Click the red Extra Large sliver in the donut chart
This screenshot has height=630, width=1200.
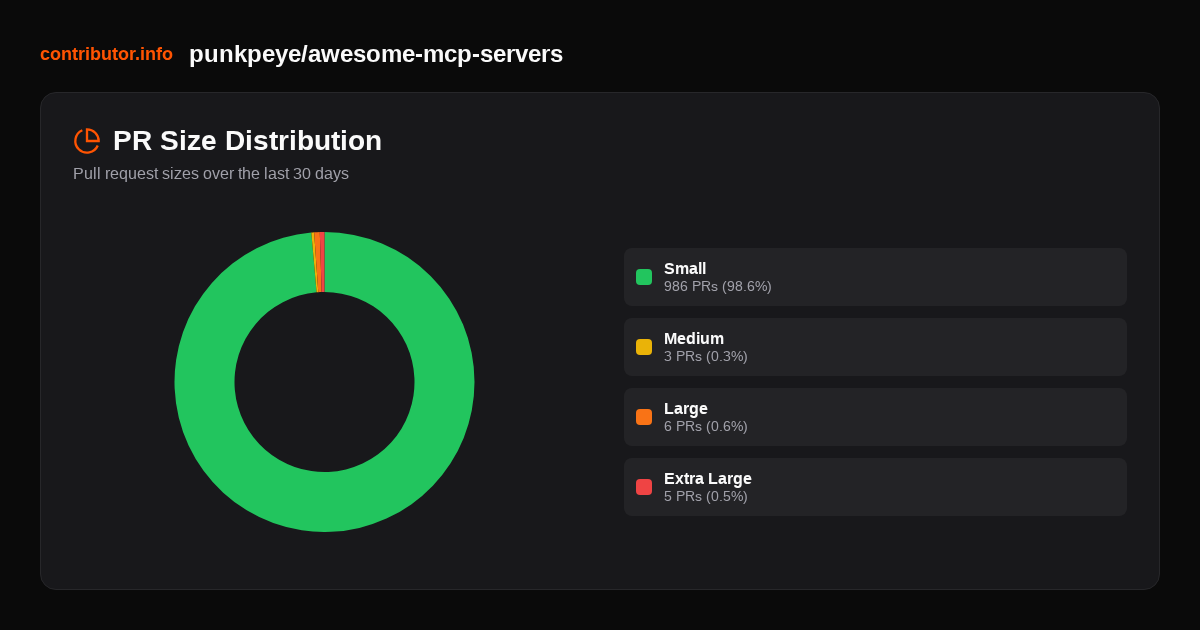point(322,262)
